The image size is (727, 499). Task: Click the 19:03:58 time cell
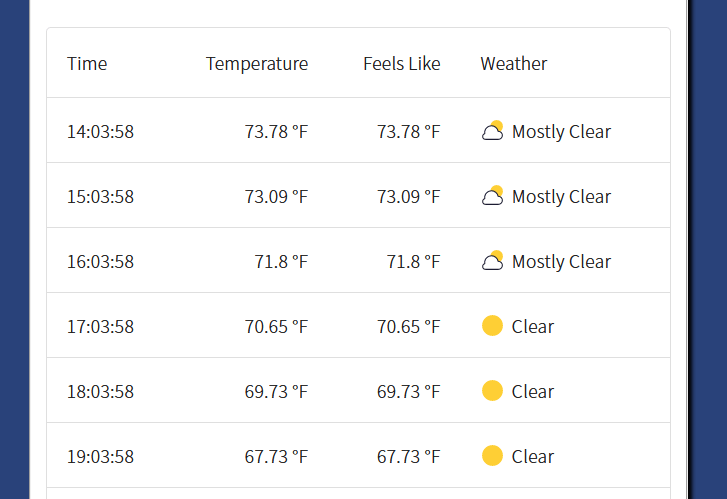tap(101, 456)
